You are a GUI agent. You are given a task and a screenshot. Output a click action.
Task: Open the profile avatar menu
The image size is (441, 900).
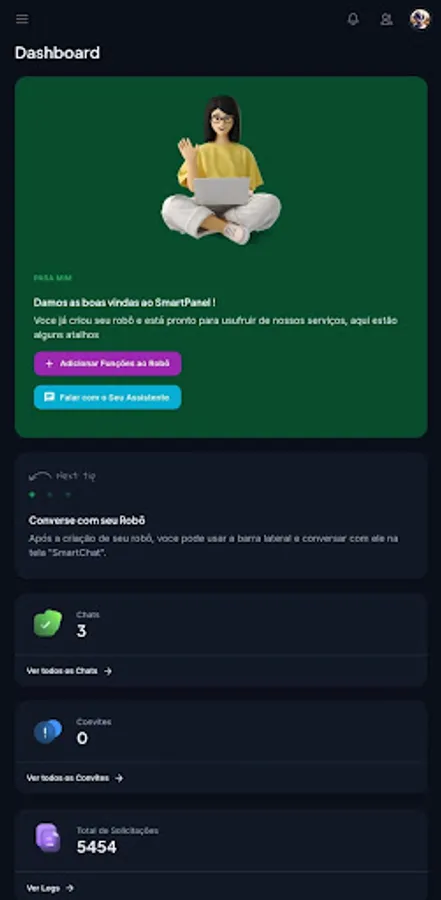pyautogui.click(x=420, y=20)
